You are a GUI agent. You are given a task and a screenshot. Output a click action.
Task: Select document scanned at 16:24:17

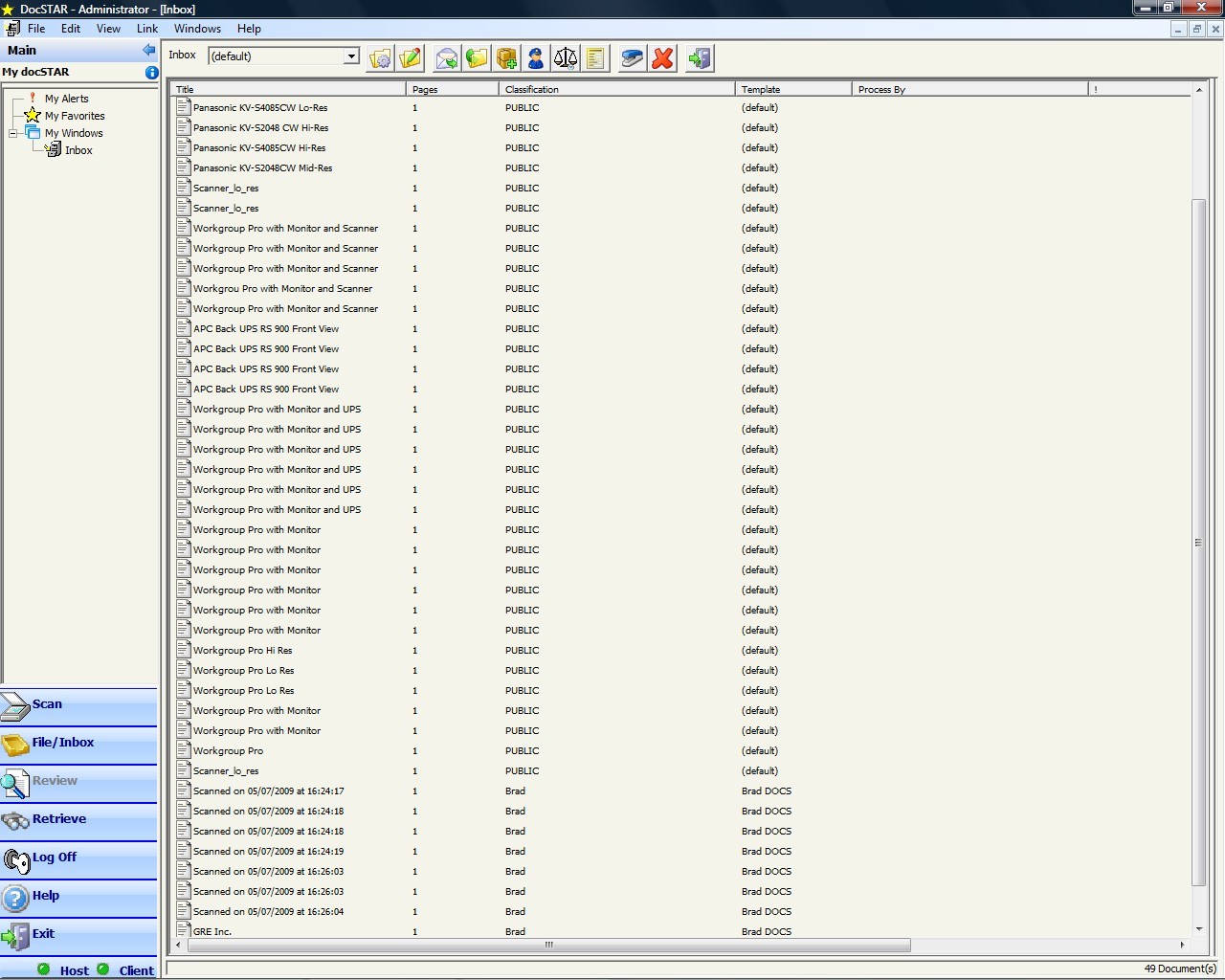point(268,791)
